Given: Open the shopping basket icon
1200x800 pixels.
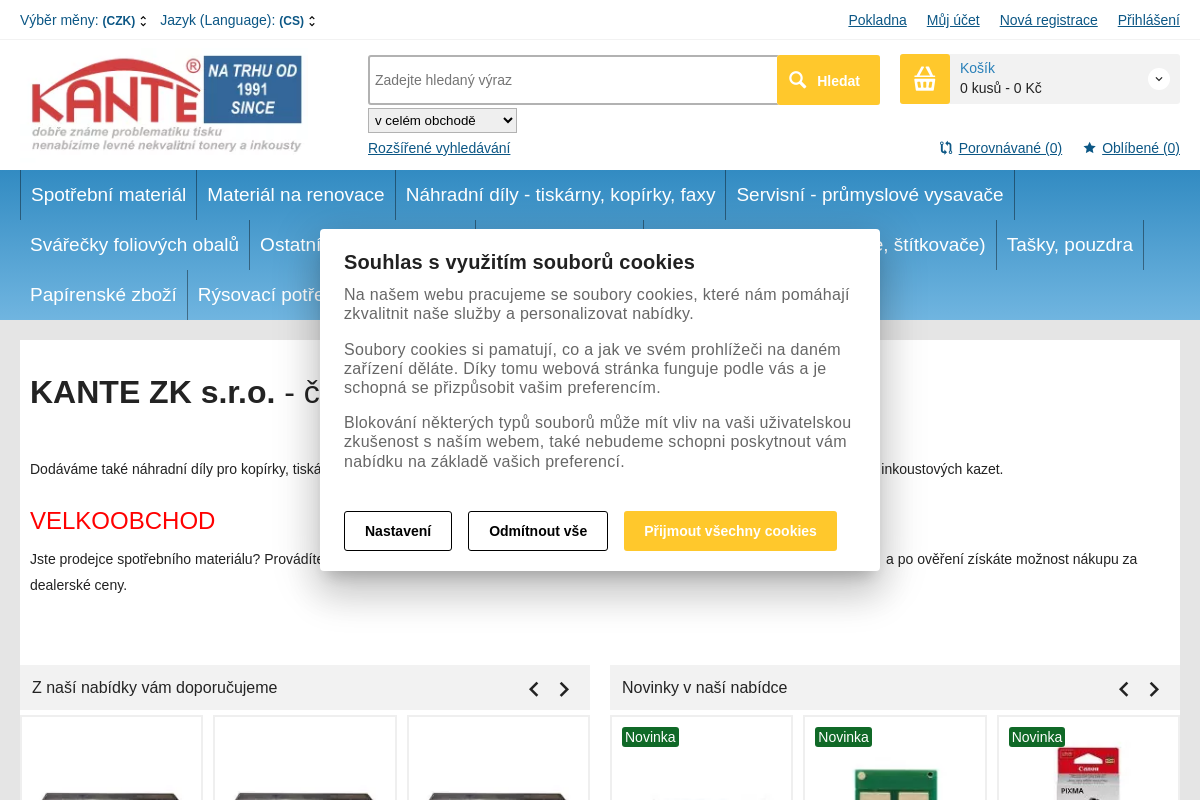Looking at the screenshot, I should pos(925,79).
